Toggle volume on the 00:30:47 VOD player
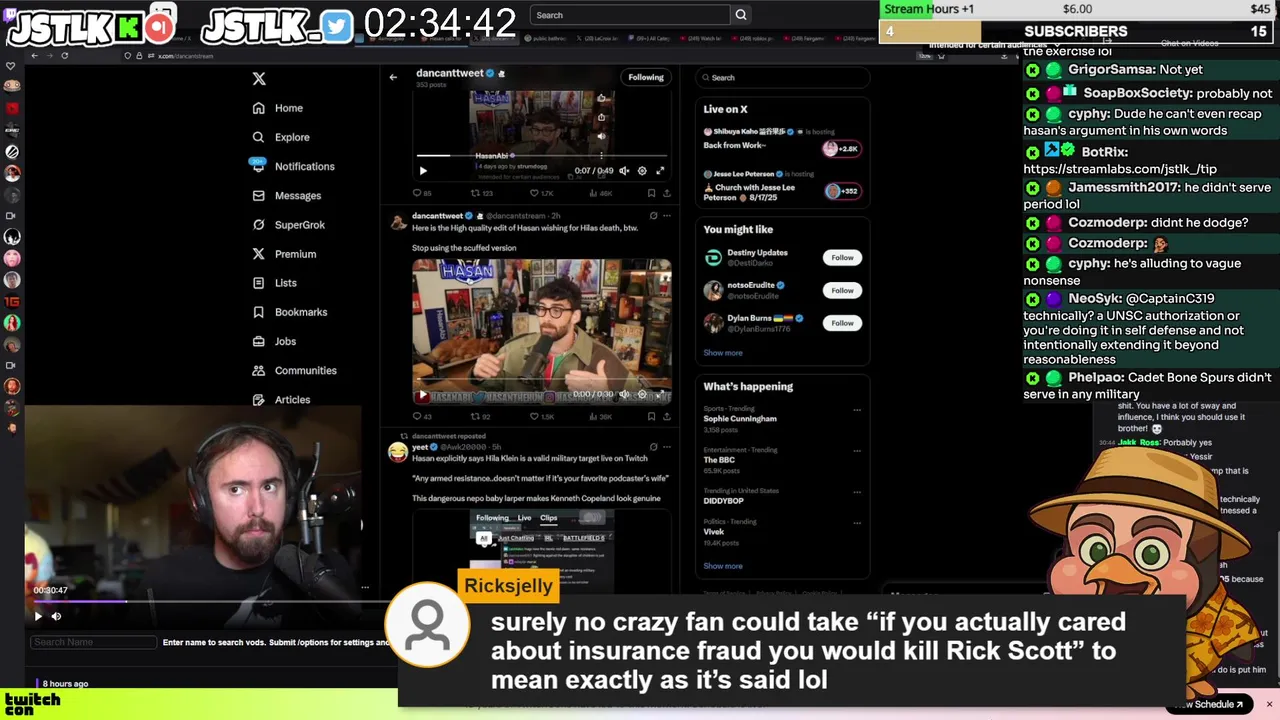This screenshot has height=720, width=1280. coord(56,616)
